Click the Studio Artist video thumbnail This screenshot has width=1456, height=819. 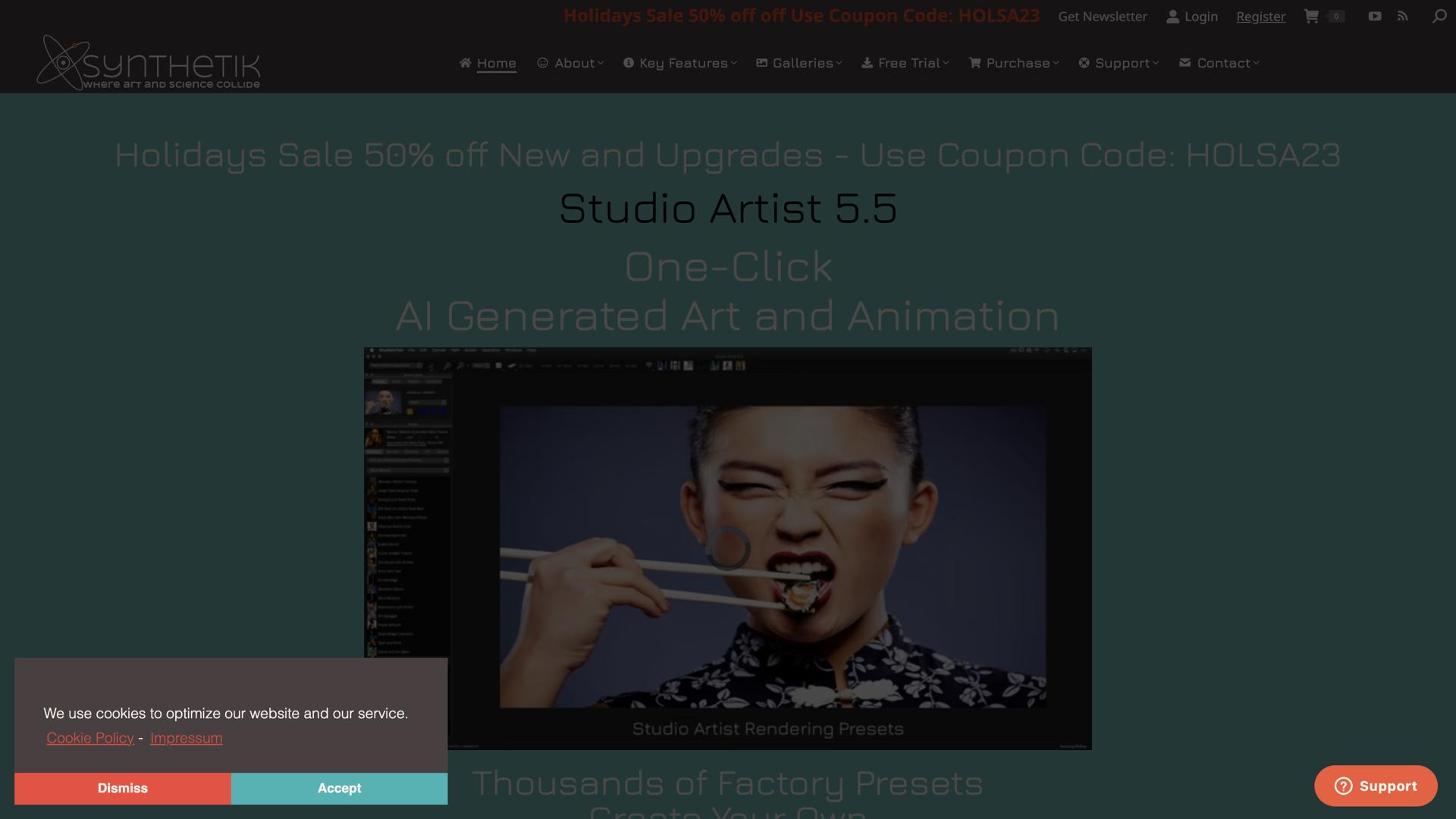point(727,548)
